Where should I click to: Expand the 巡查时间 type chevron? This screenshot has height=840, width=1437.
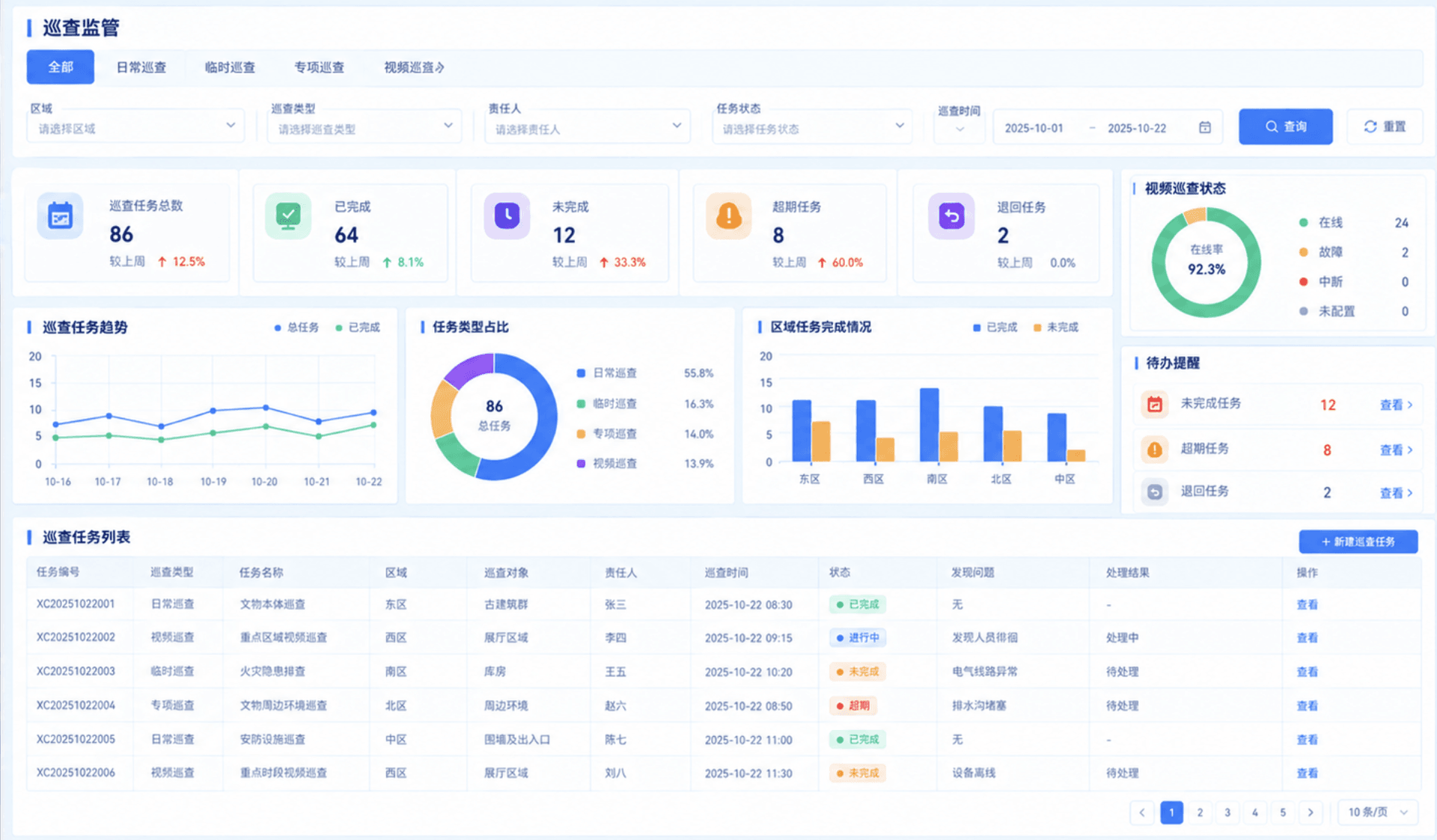(959, 129)
